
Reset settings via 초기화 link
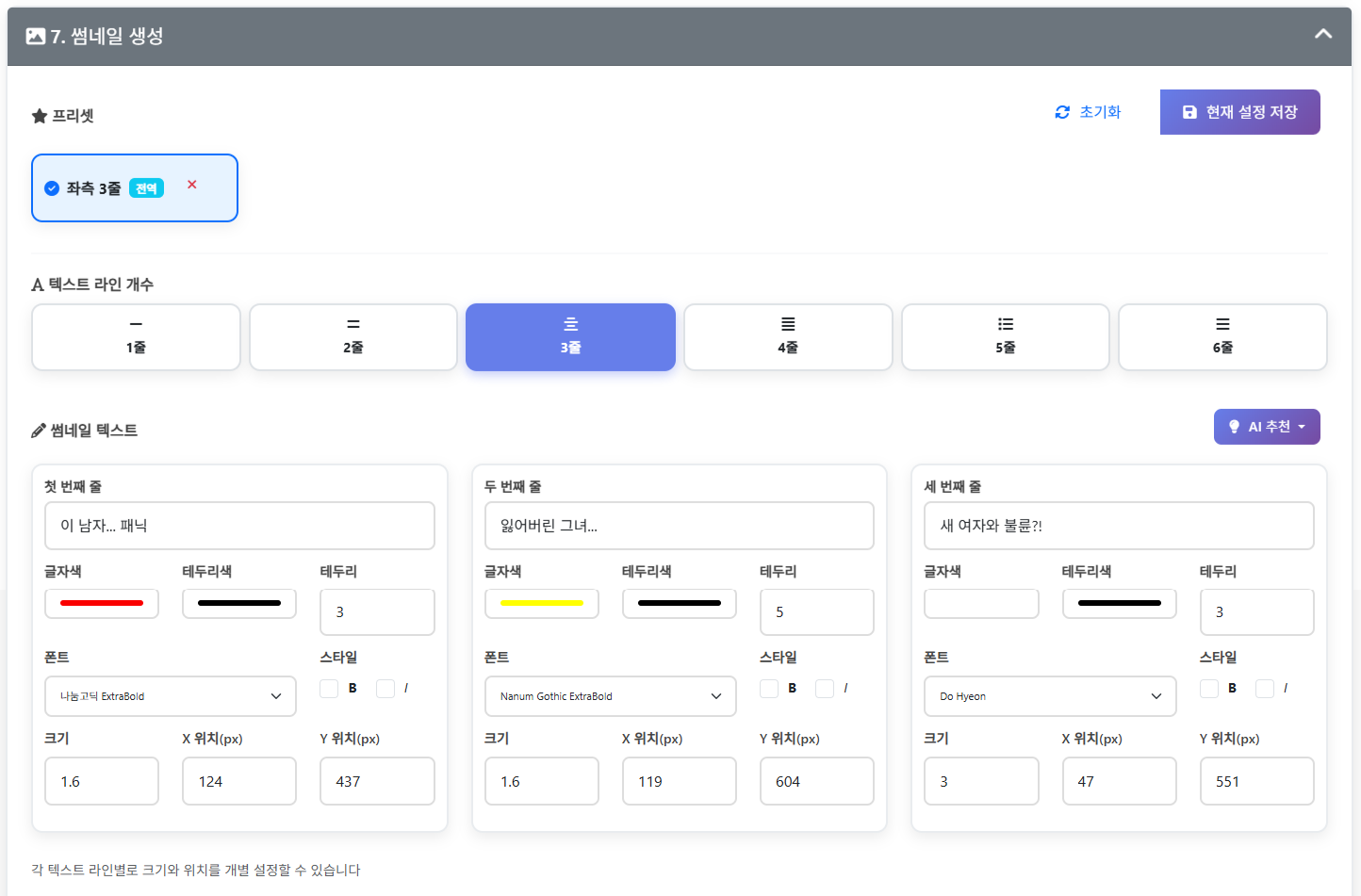tap(1088, 112)
